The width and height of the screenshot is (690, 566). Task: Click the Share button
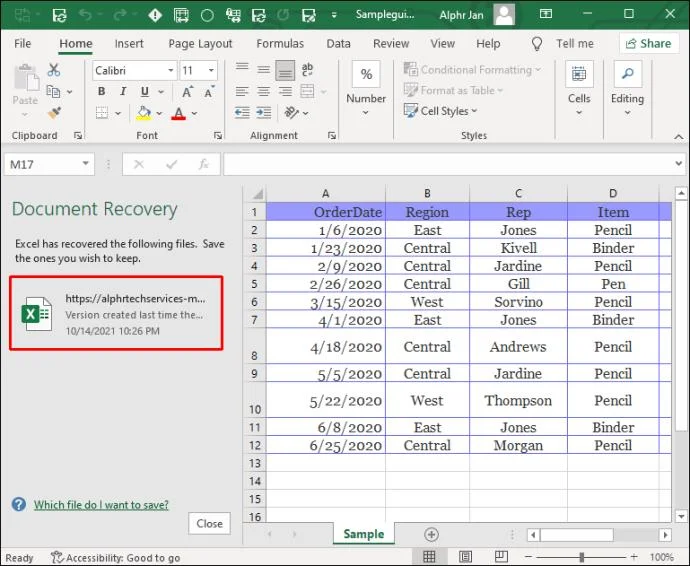click(x=649, y=44)
